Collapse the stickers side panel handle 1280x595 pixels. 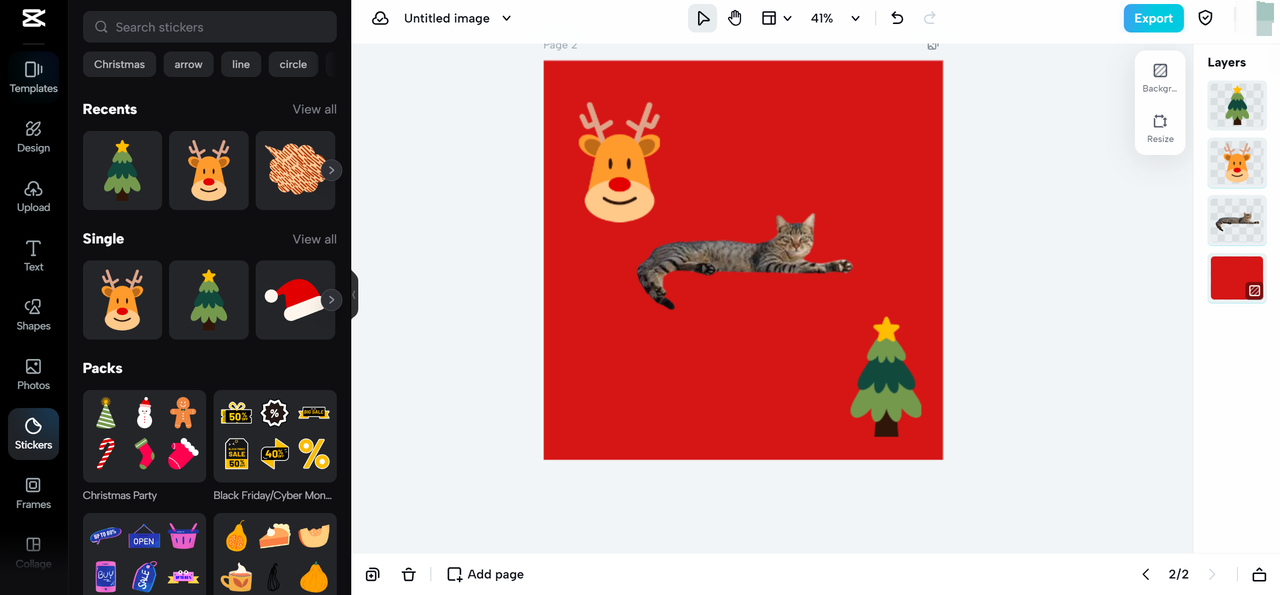[x=354, y=295]
